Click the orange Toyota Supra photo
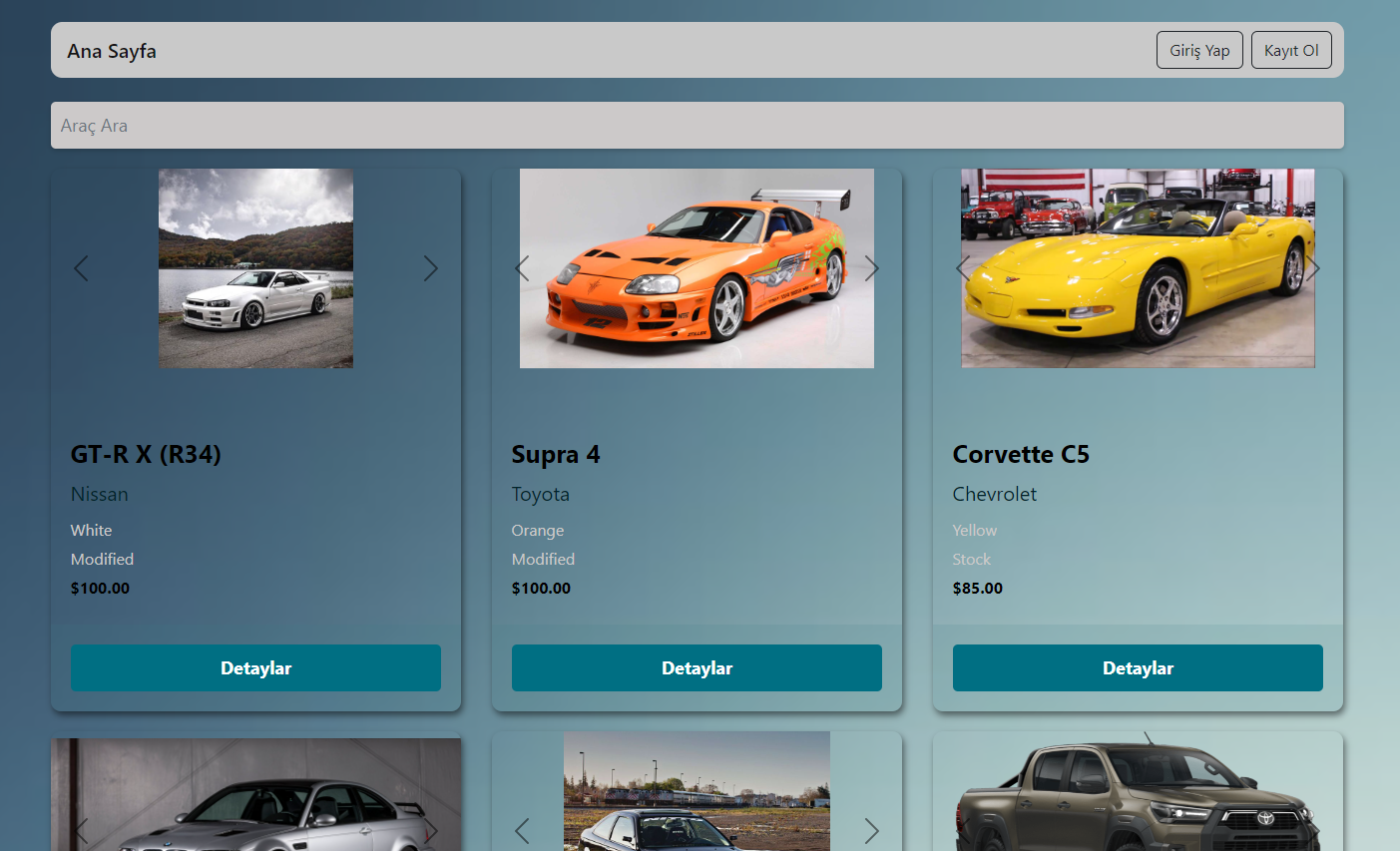1400x851 pixels. pos(697,268)
